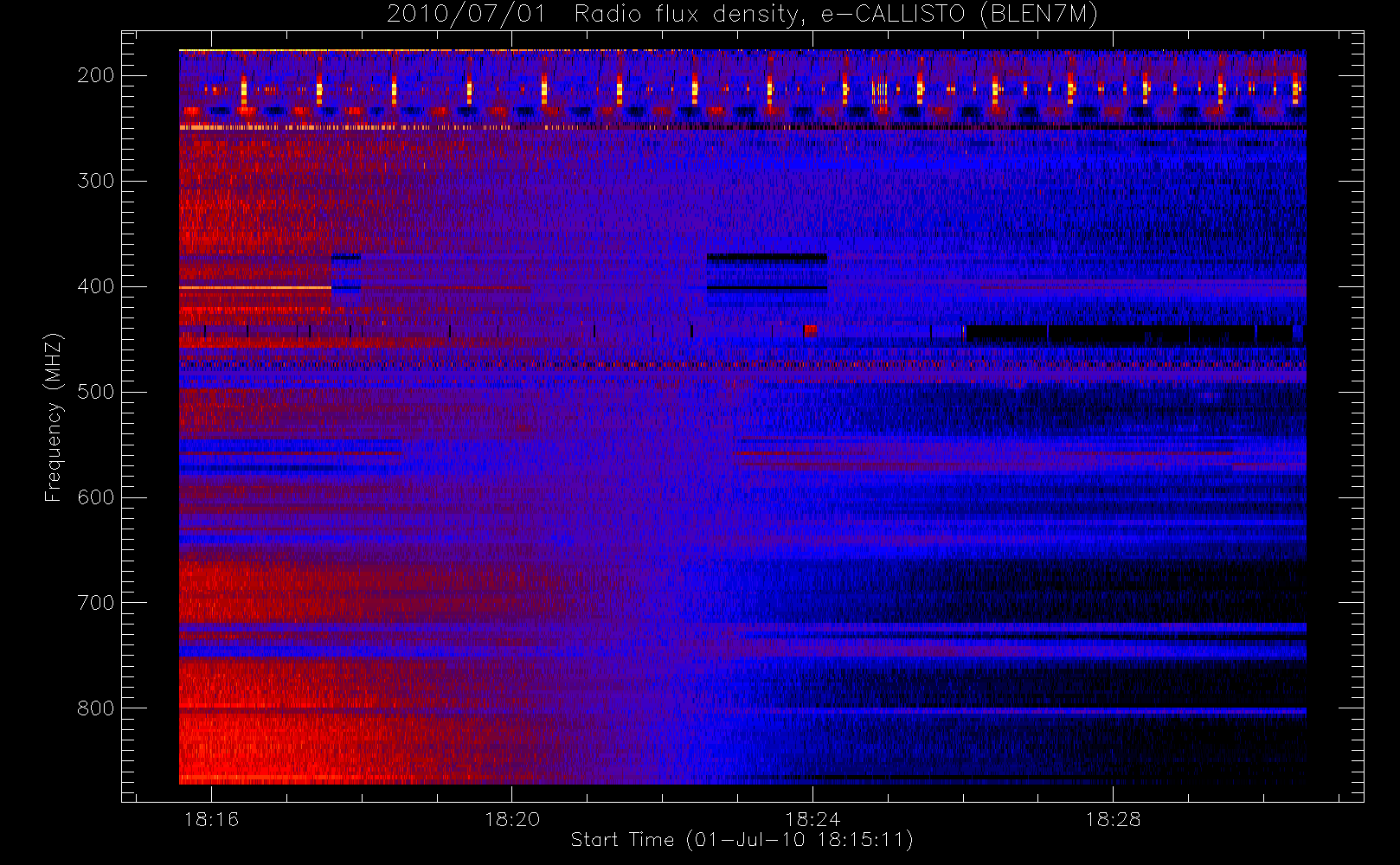Viewport: 1400px width, 865px height.
Task: Click the 18:16 time tick label
Action: point(211,818)
